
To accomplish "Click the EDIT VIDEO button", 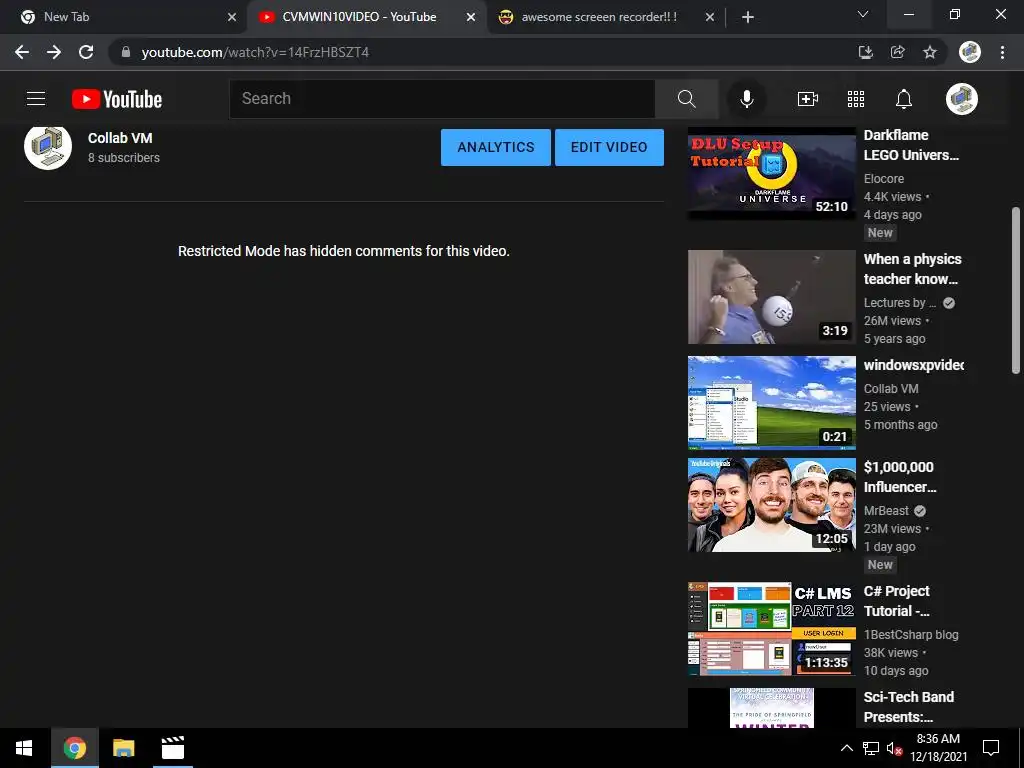I will [609, 147].
